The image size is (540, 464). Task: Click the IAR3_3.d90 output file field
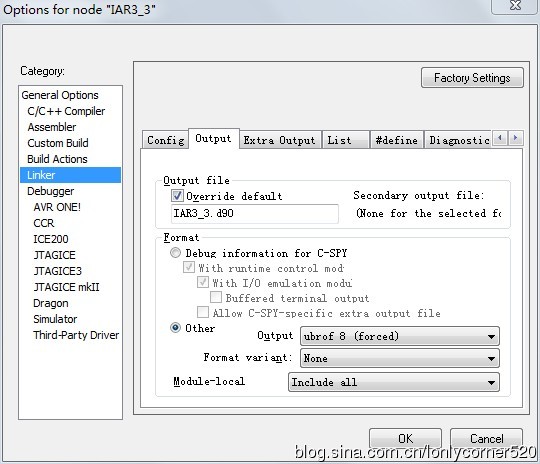[255, 214]
